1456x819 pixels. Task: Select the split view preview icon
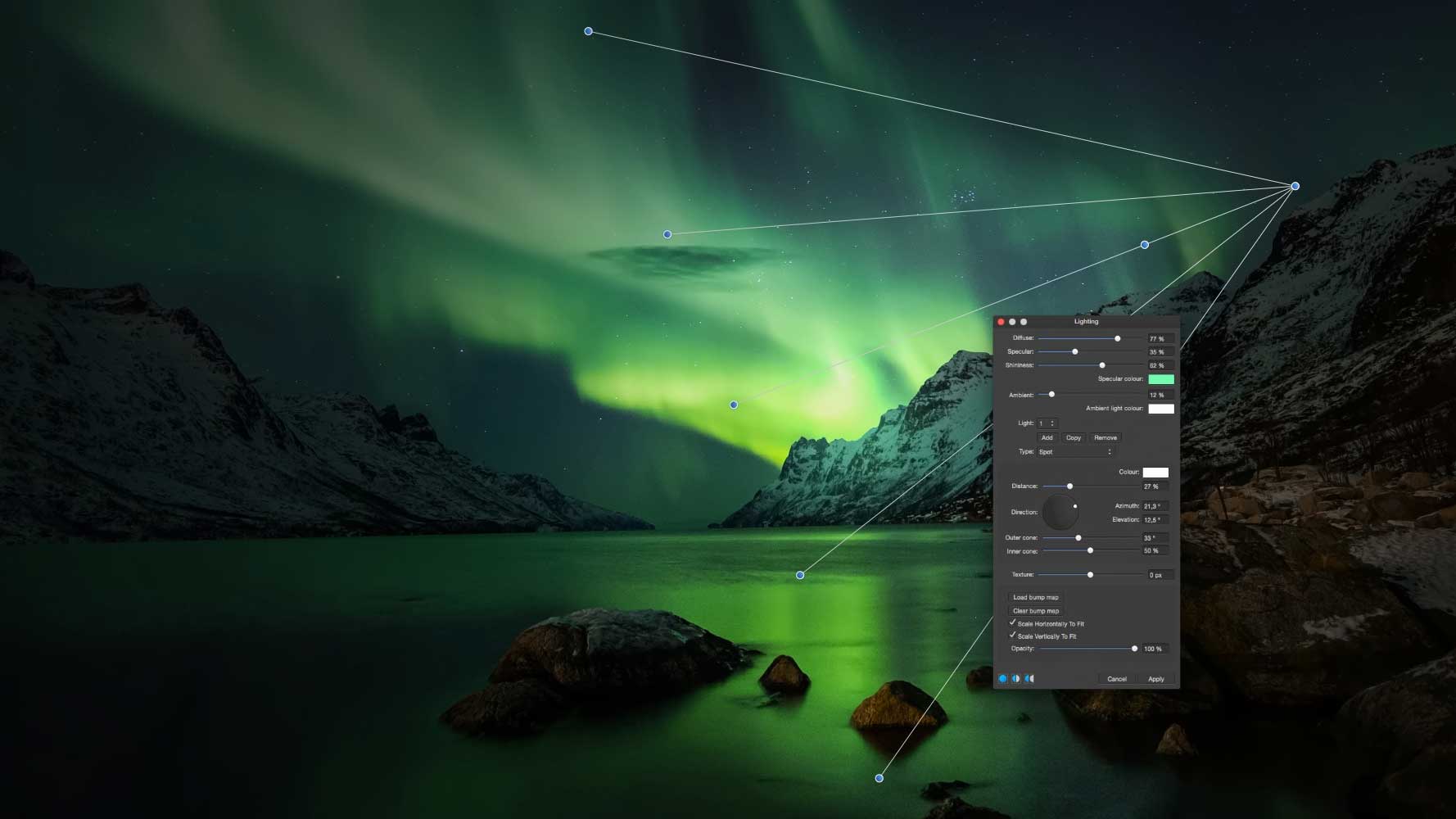1016,679
